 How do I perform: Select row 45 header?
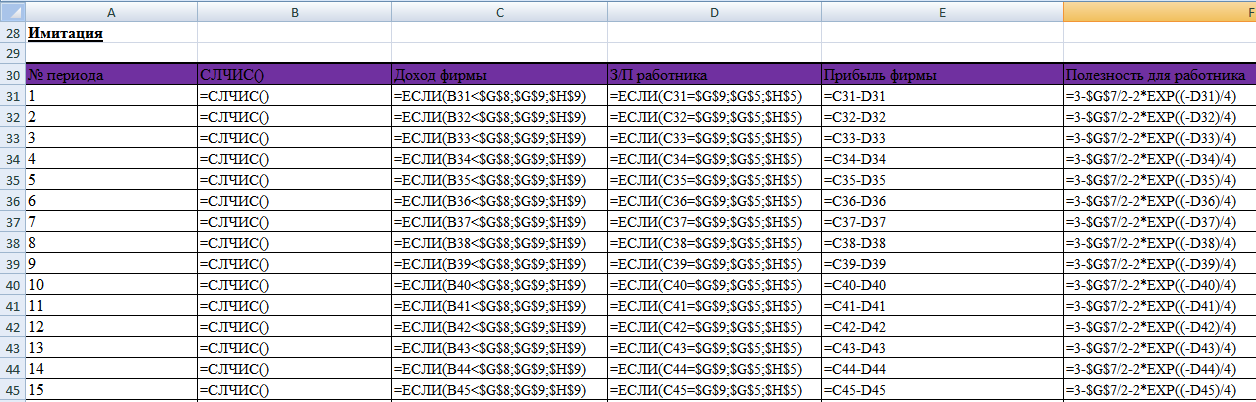12,390
